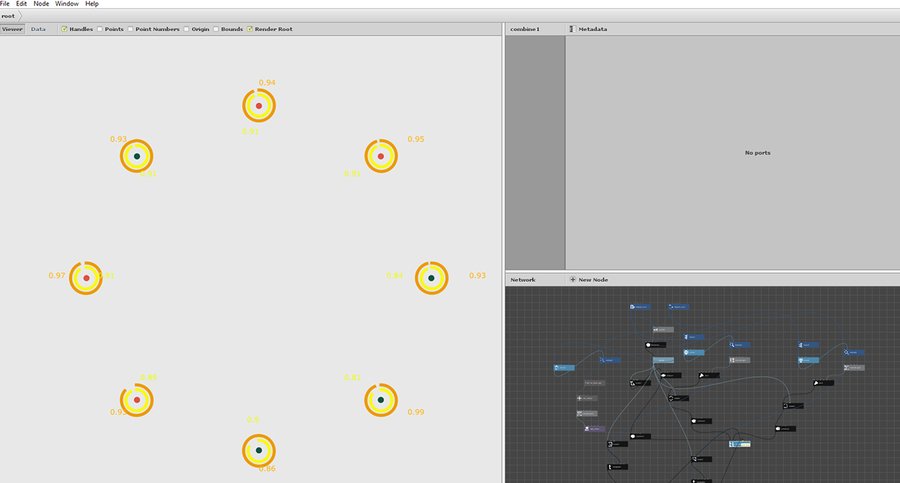Open the Window menu
Image resolution: width=900 pixels, height=483 pixels.
(67, 3)
